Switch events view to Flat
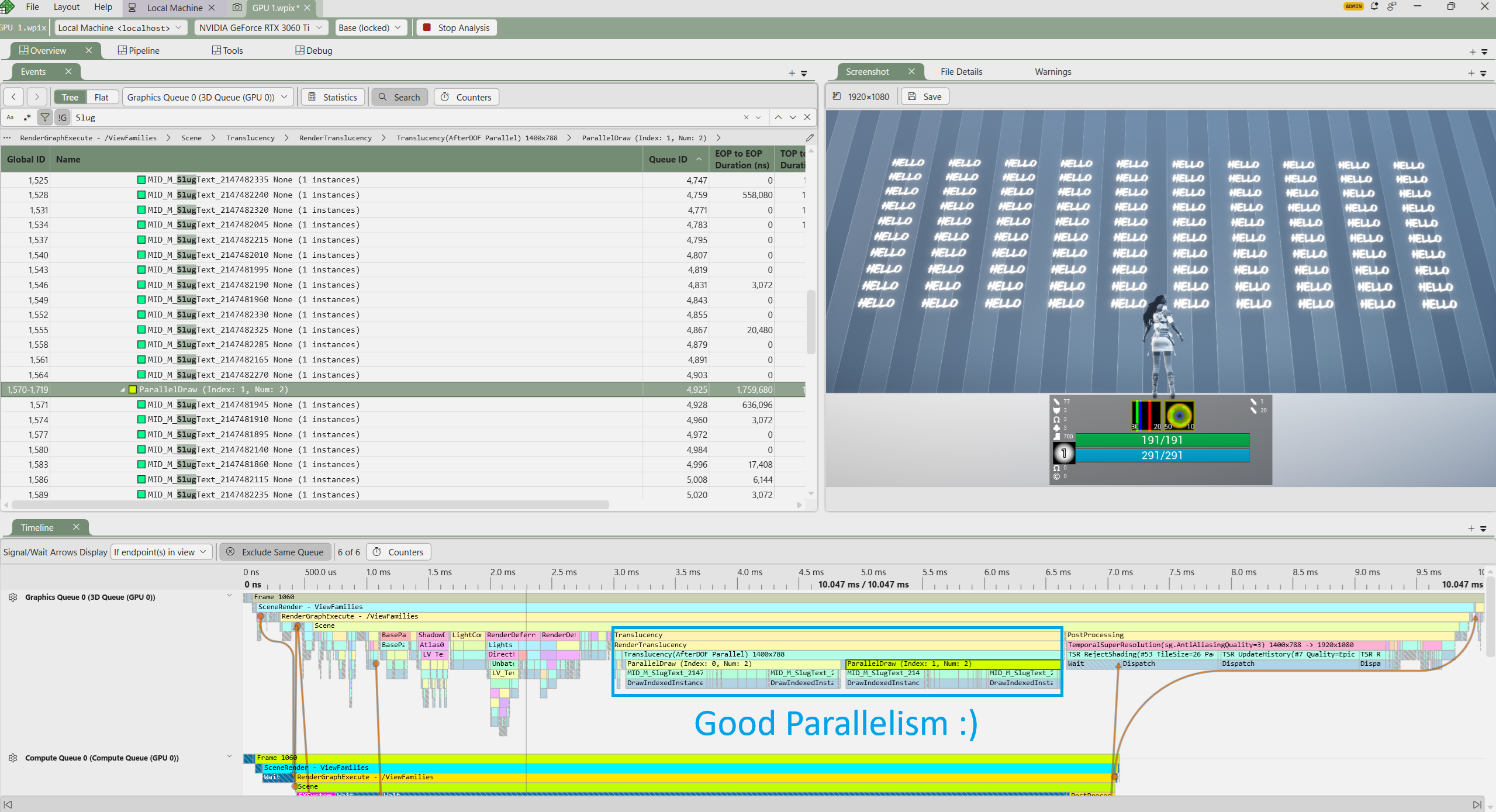This screenshot has width=1496, height=812. tap(102, 97)
